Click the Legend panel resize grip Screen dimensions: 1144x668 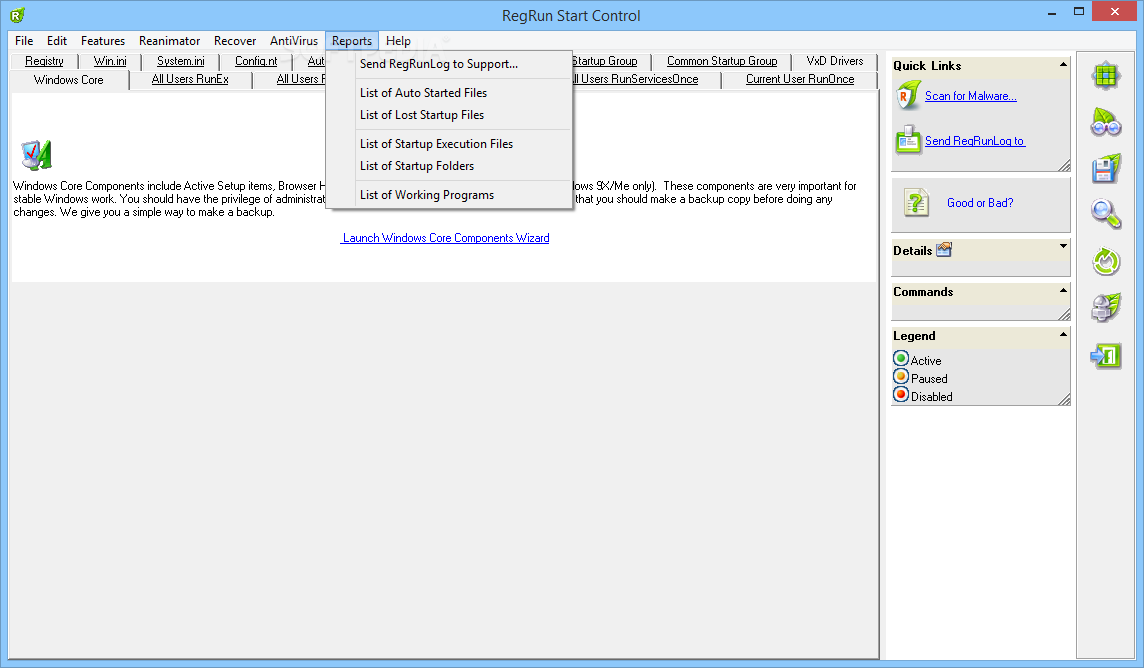(x=1064, y=400)
